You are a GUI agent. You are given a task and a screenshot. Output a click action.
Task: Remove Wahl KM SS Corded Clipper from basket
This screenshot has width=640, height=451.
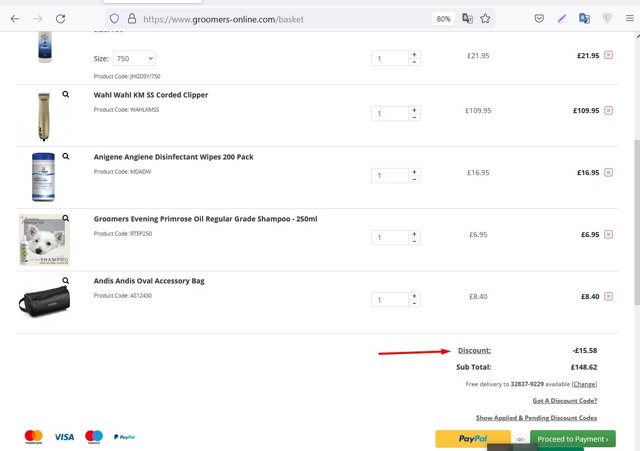[x=608, y=110]
